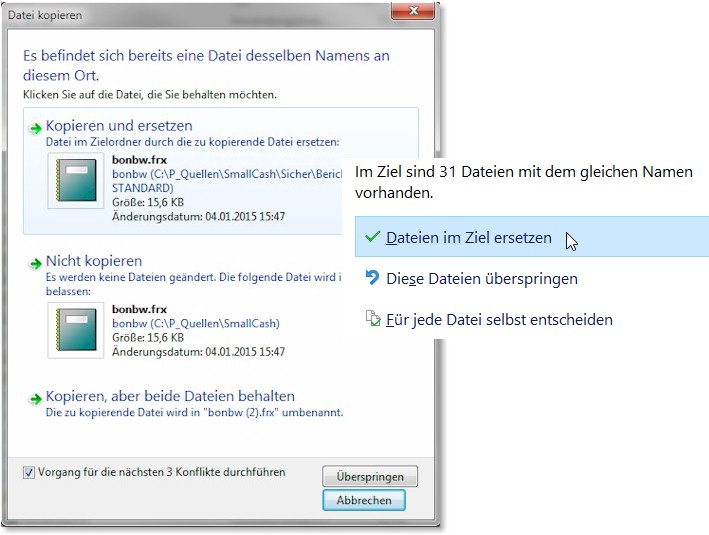Click green arrow beside 'Kopieren und ersetzen'
This screenshot has width=709, height=535.
pos(37,128)
